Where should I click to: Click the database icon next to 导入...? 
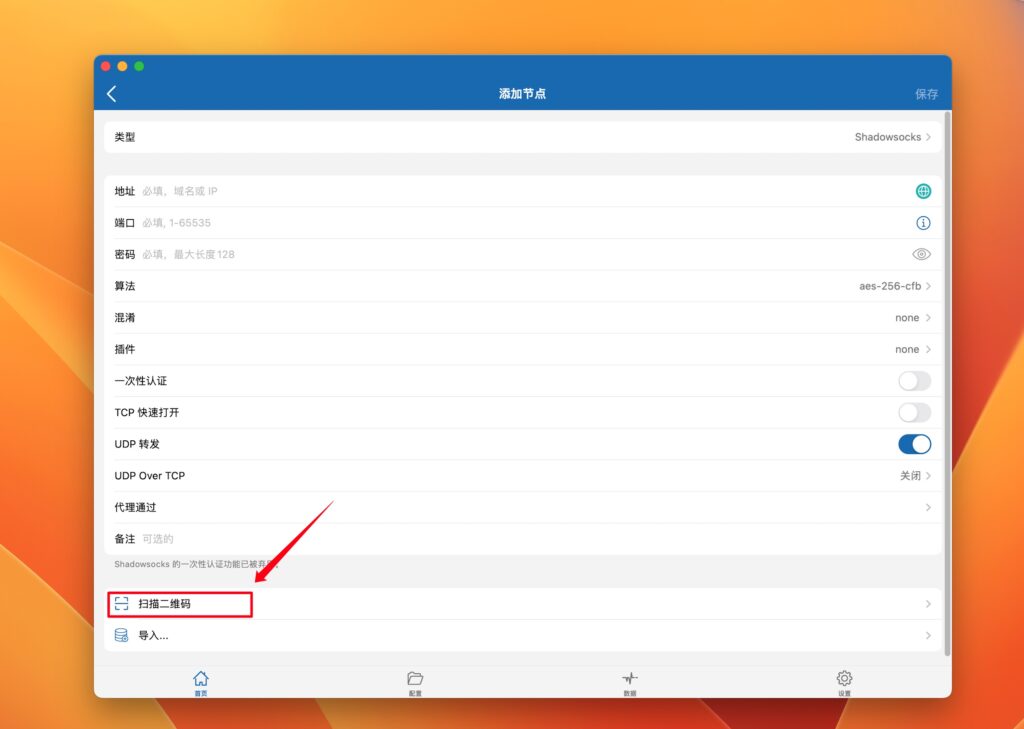tap(121, 635)
